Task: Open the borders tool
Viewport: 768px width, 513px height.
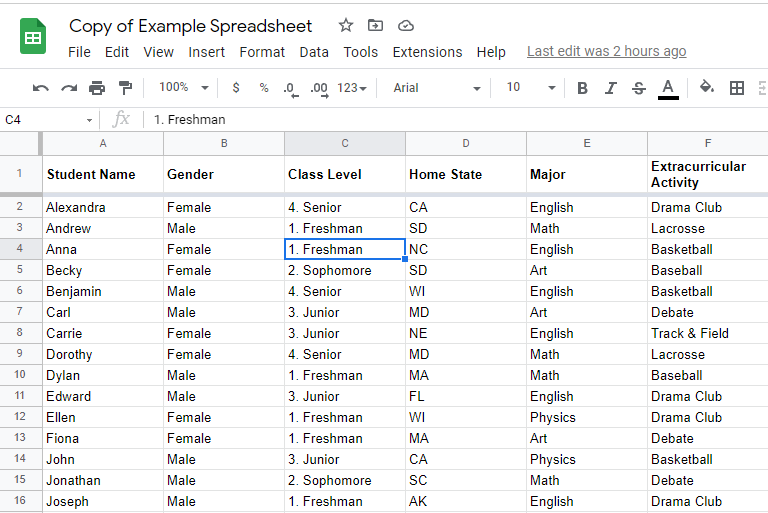Action: 737,88
